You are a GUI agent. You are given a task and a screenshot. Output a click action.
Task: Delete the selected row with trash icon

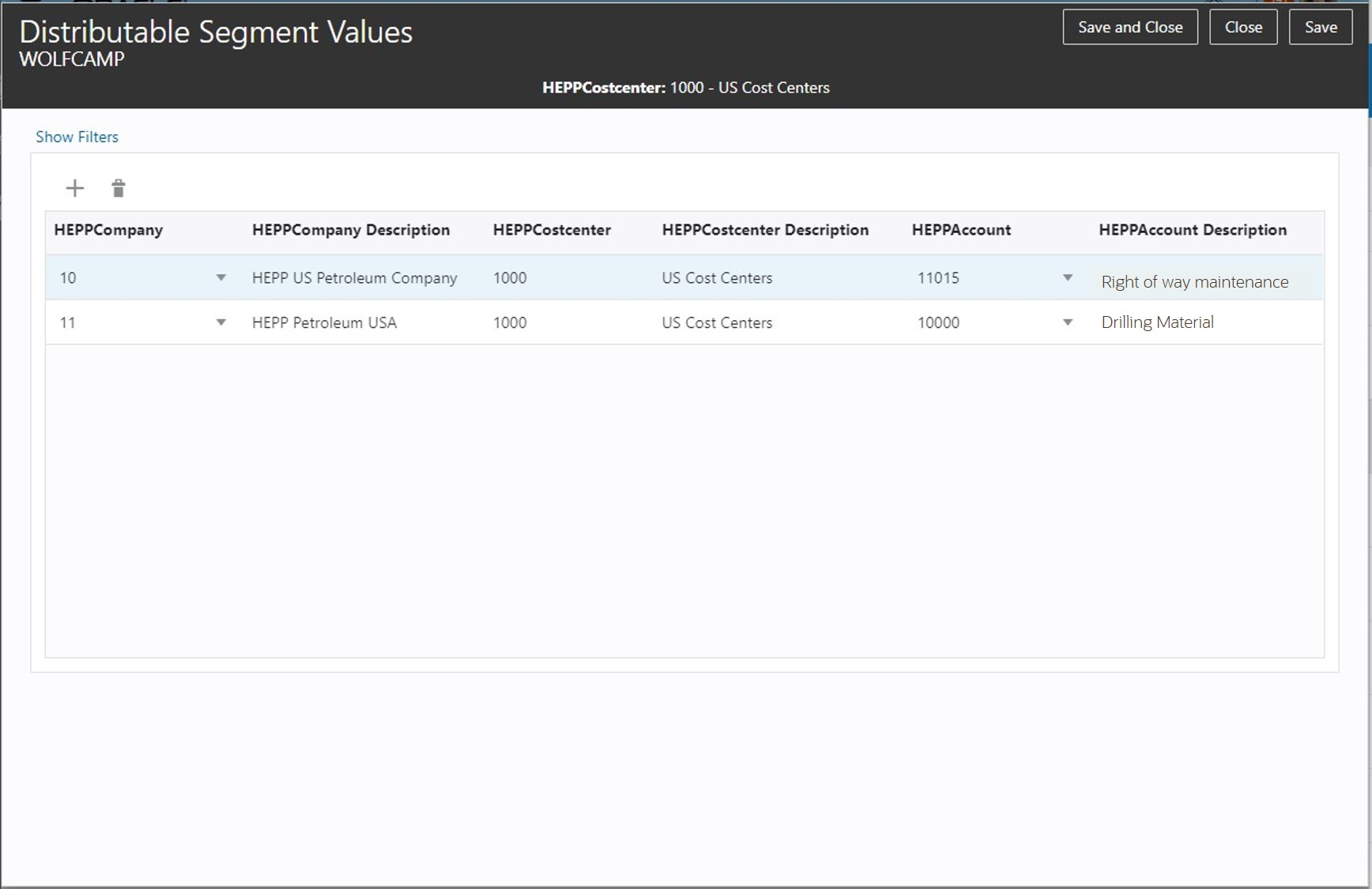coord(119,188)
